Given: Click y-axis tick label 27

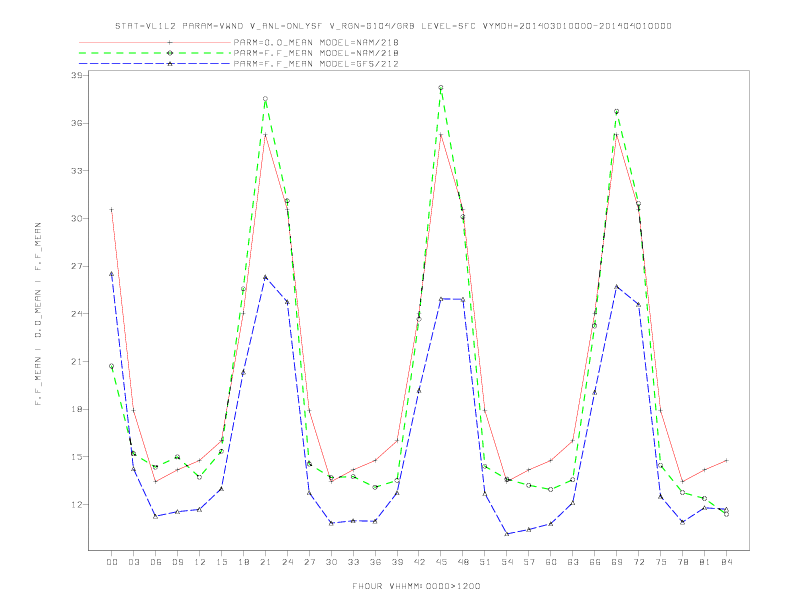Looking at the screenshot, I should [x=76, y=266].
